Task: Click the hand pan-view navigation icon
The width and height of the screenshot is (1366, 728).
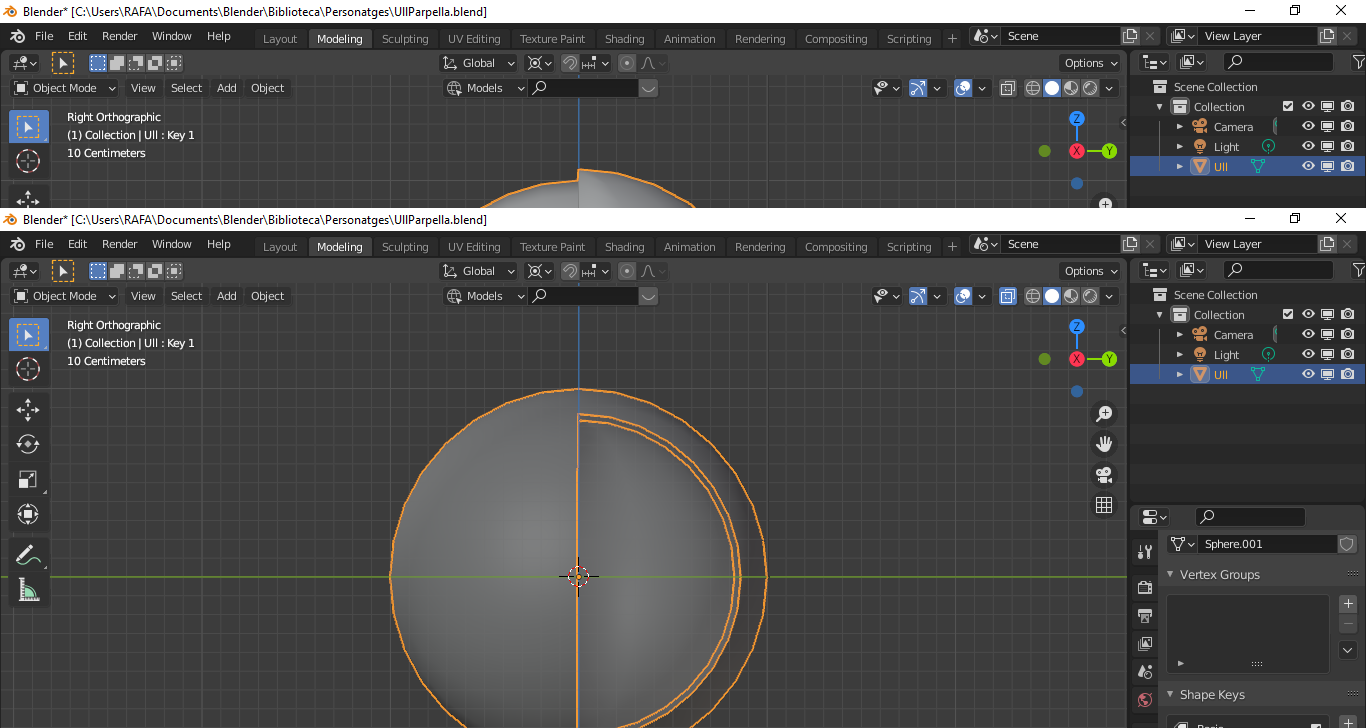Action: [1104, 444]
